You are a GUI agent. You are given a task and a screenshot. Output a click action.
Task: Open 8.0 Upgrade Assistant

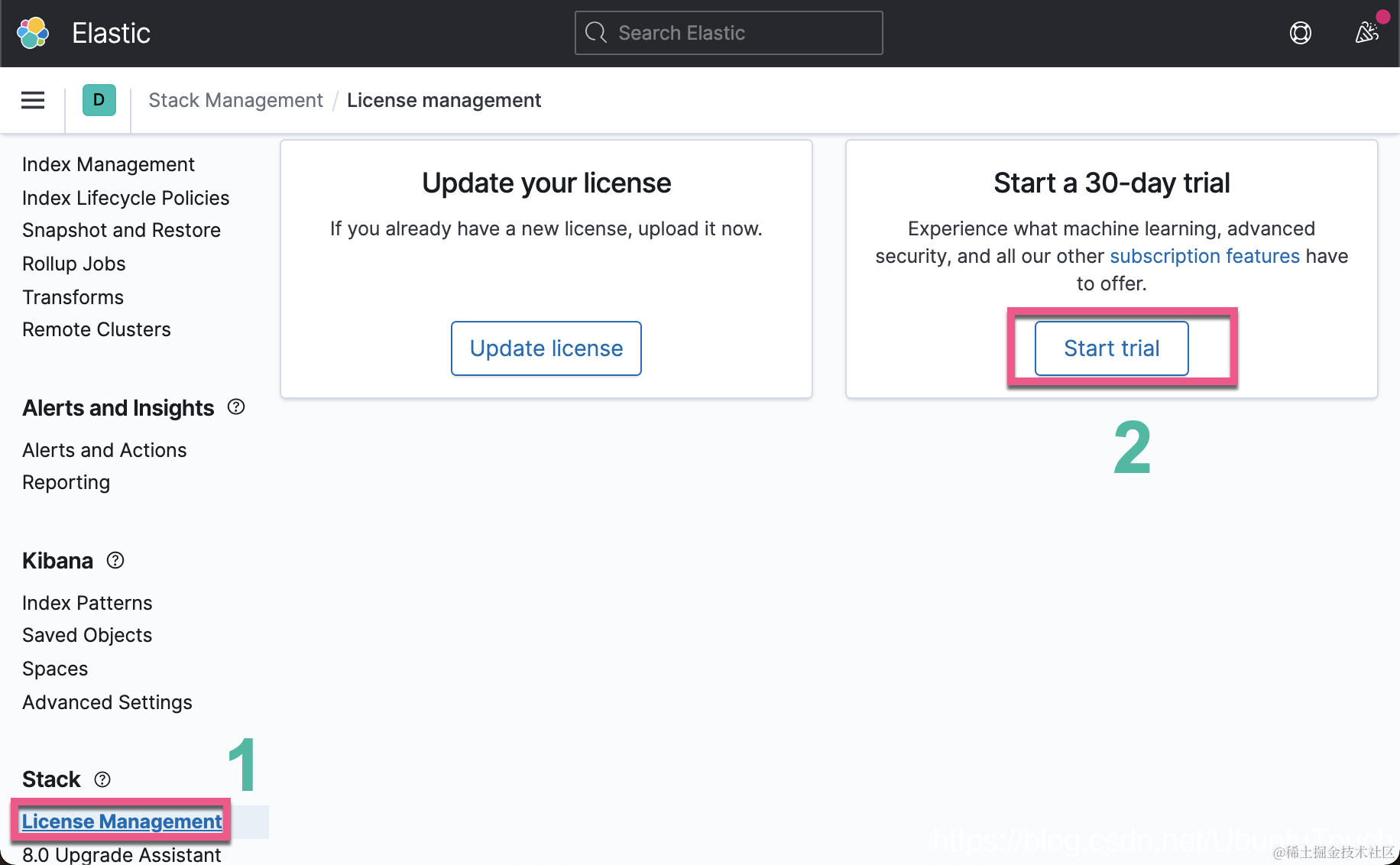tap(122, 854)
